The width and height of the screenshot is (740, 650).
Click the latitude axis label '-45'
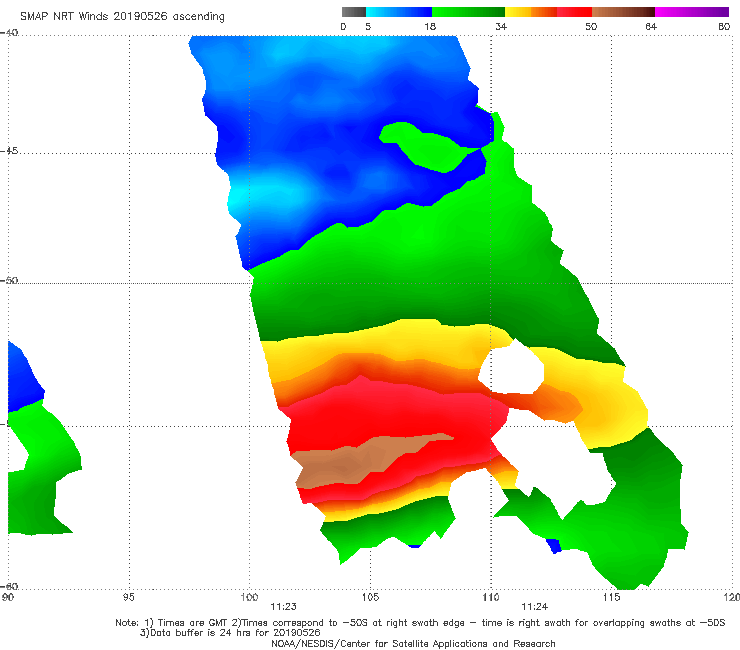coord(9,151)
